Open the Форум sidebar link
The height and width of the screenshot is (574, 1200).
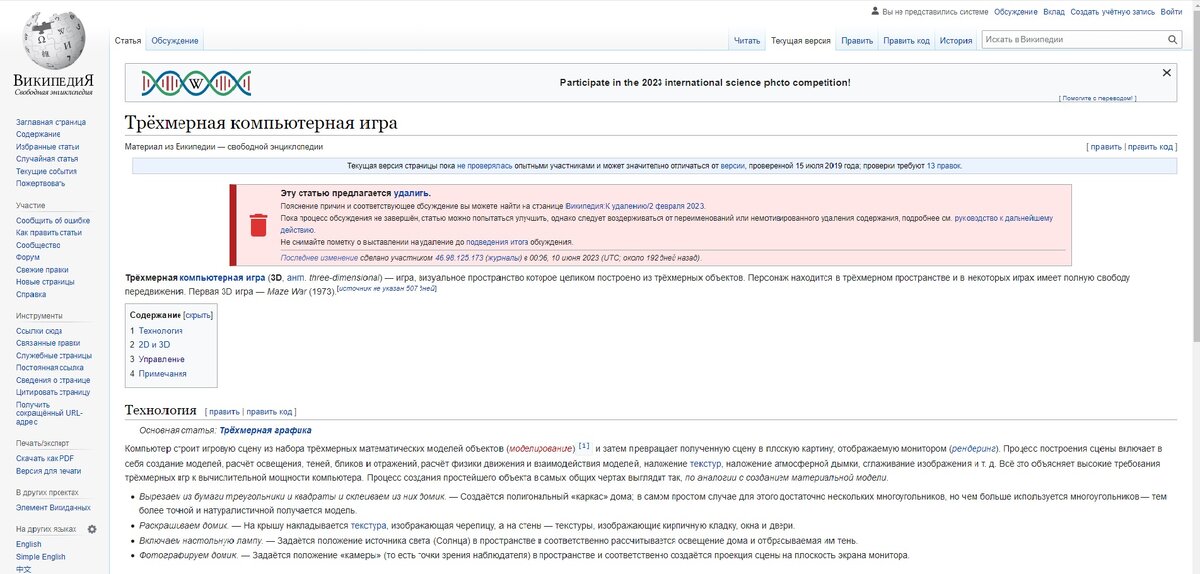28,257
